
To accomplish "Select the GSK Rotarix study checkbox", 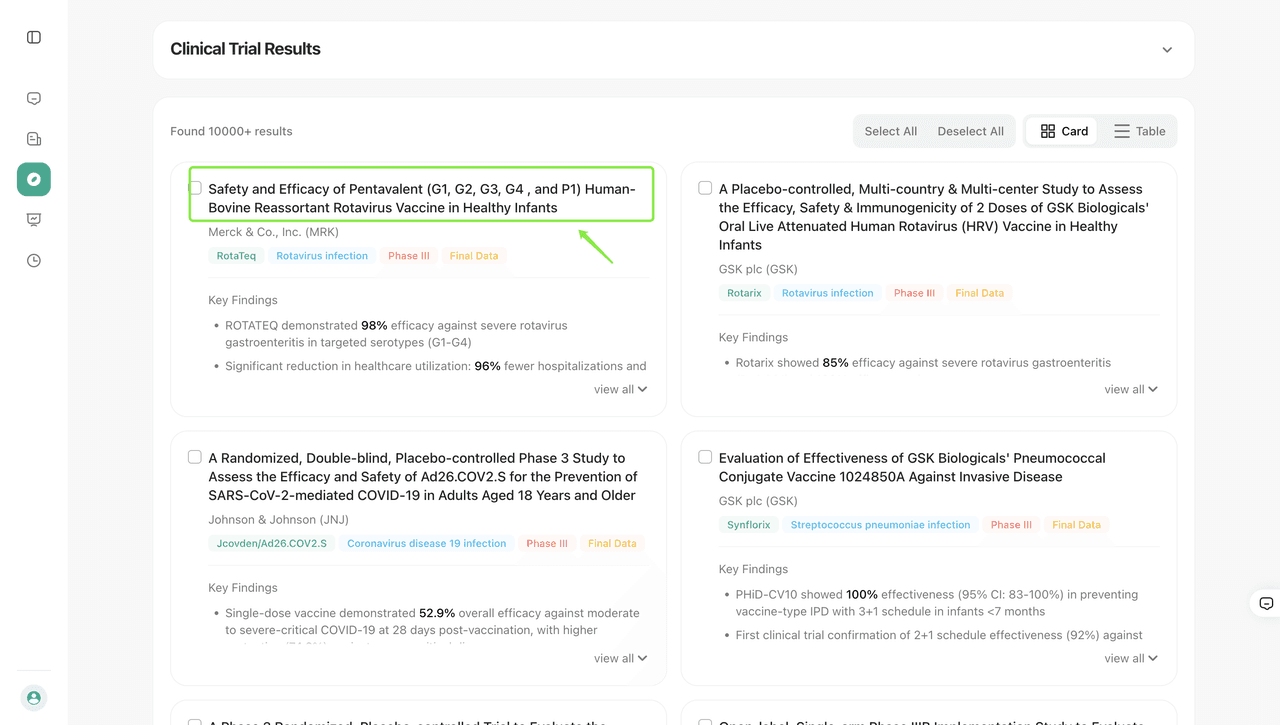I will pyautogui.click(x=705, y=187).
